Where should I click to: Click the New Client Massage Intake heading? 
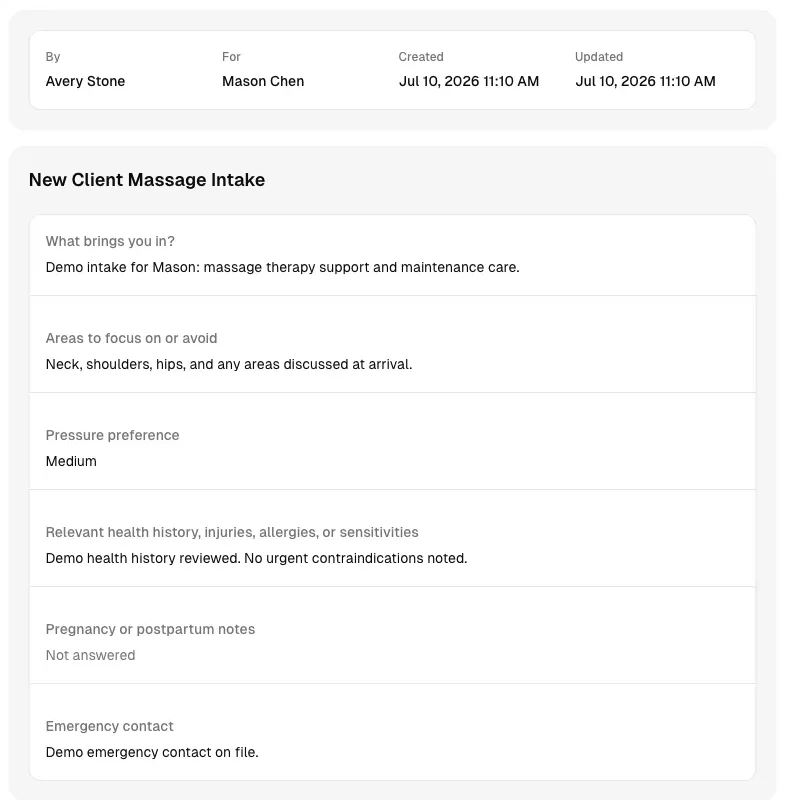[147, 180]
